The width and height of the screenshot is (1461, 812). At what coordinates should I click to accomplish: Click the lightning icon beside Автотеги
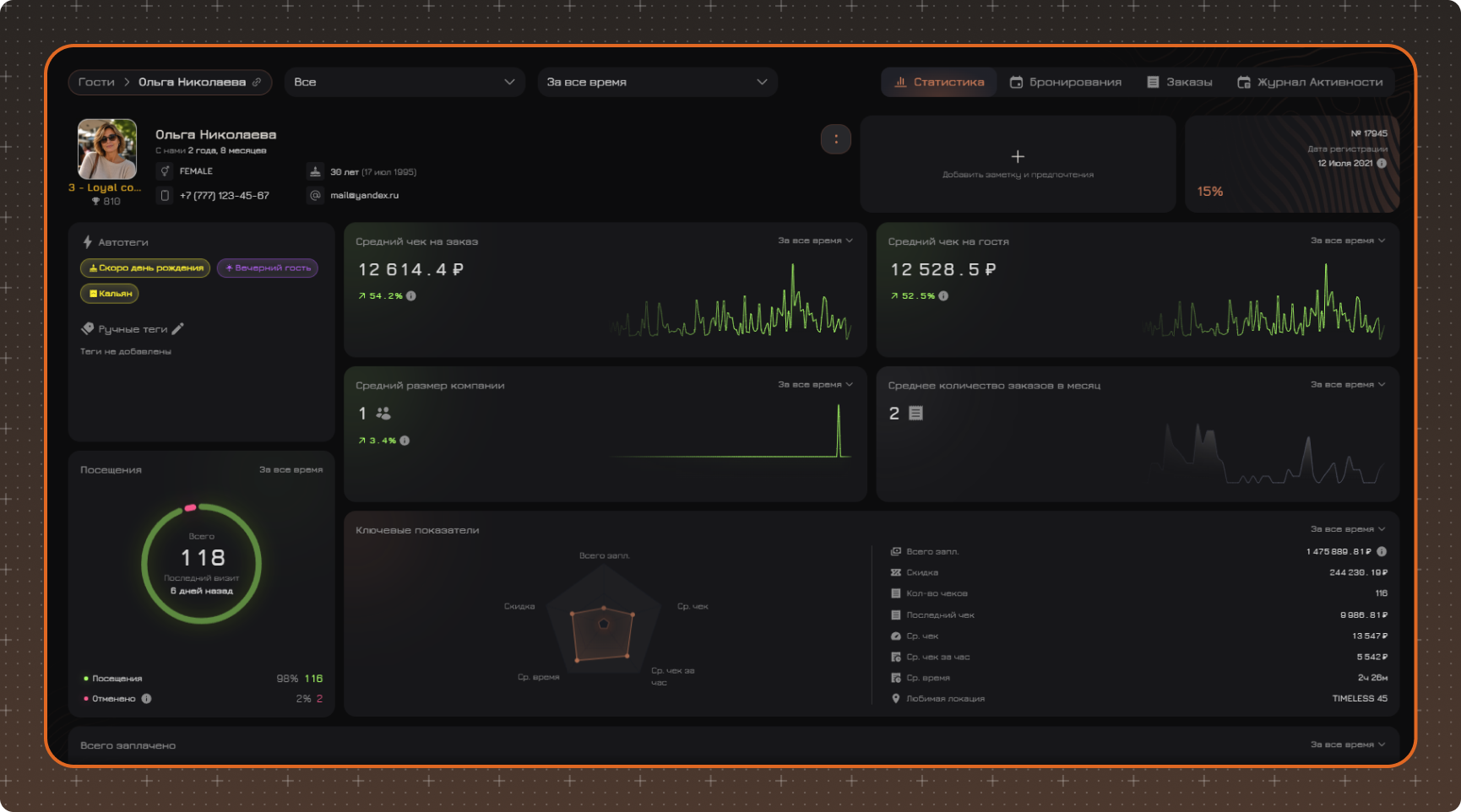pyautogui.click(x=87, y=242)
